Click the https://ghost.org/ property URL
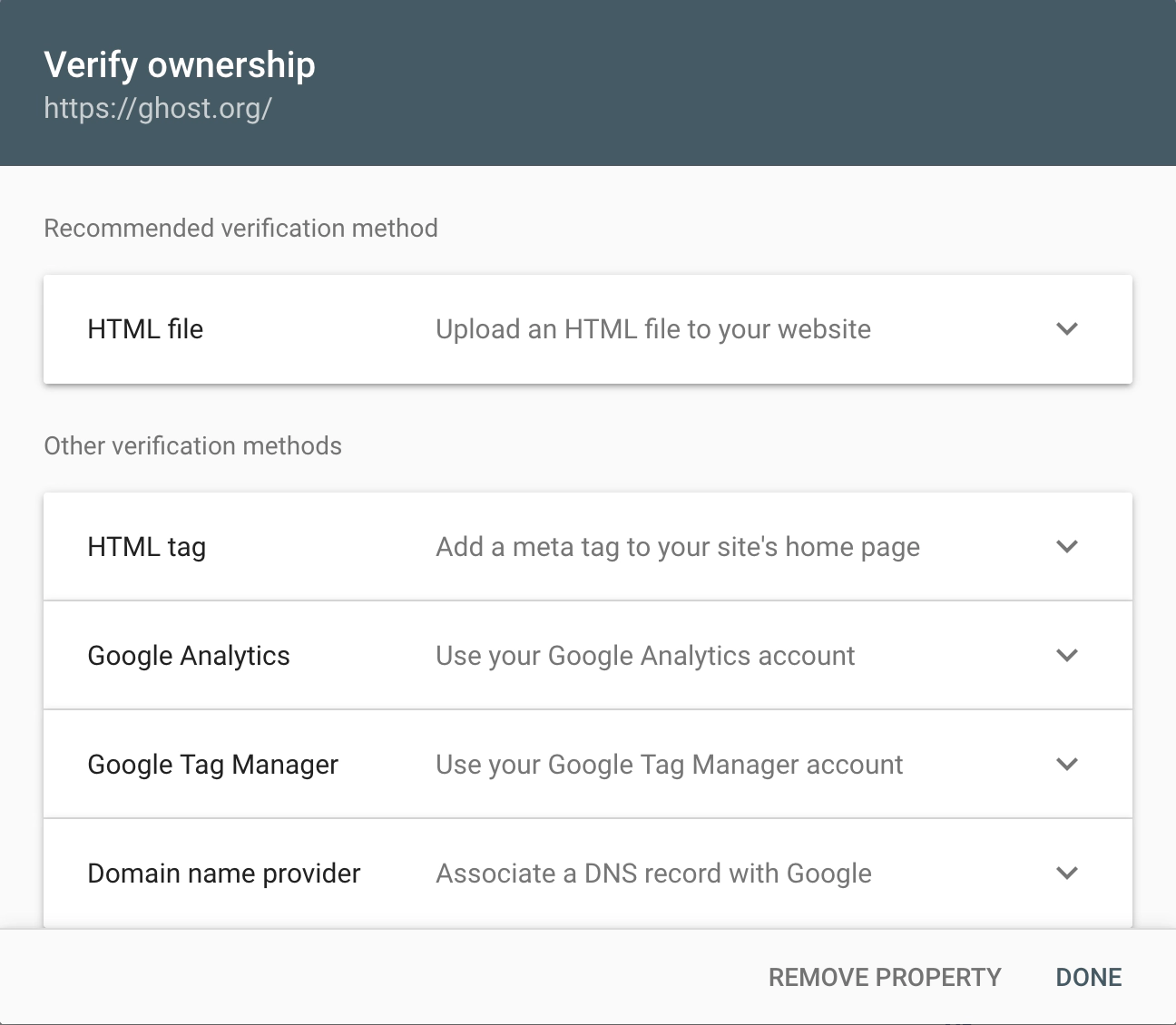This screenshot has height=1025, width=1176. pyautogui.click(x=158, y=108)
